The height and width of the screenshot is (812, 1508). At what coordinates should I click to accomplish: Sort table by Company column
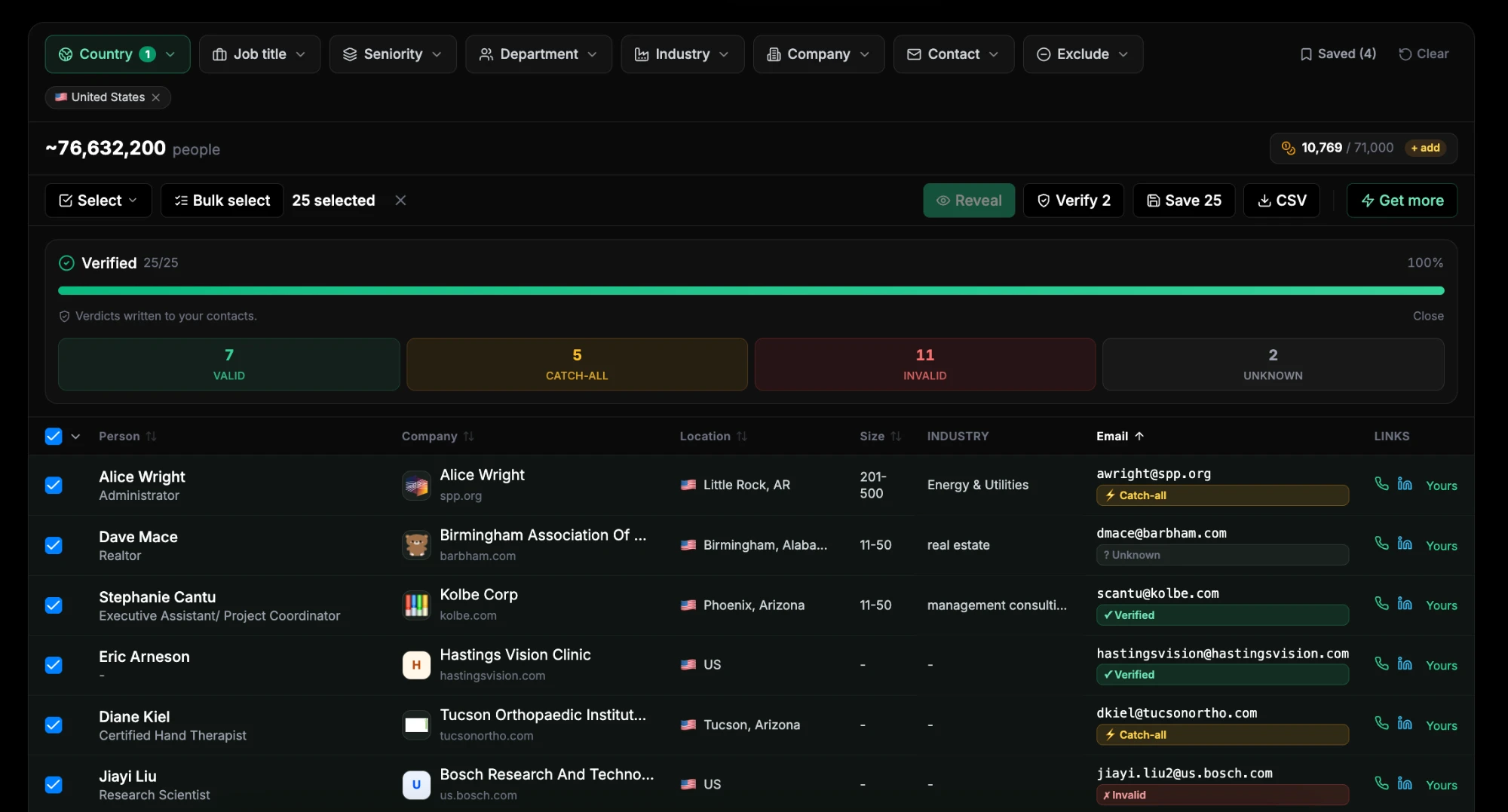[437, 437]
